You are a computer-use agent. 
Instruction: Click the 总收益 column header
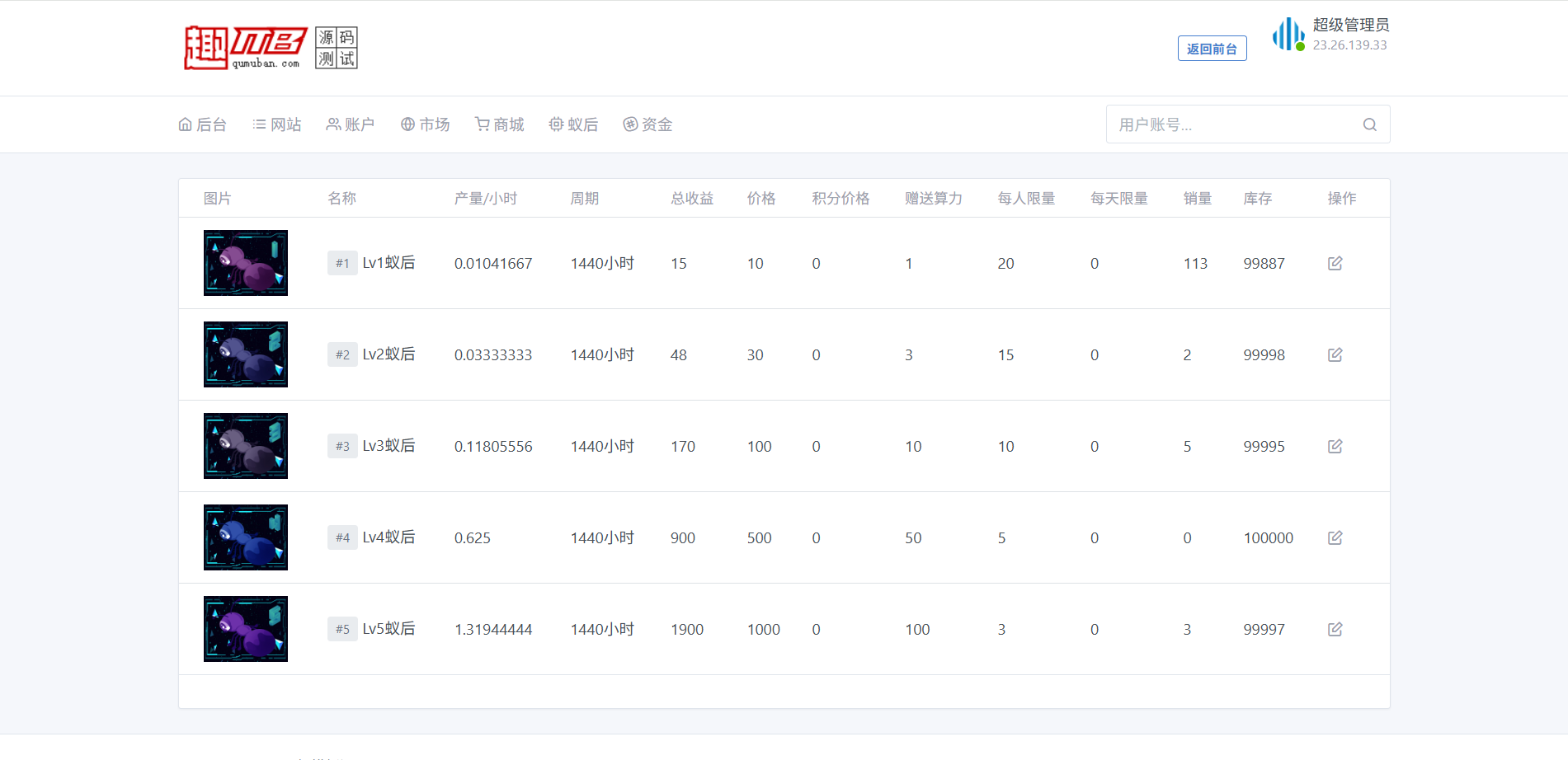tap(692, 199)
